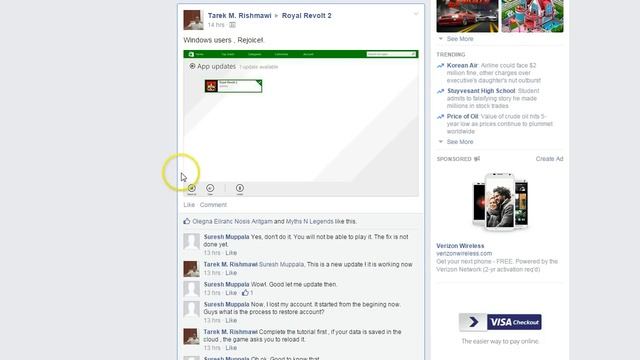
Task: Like Suresh's 'Wow! Good let me update' comment
Action: point(231,293)
